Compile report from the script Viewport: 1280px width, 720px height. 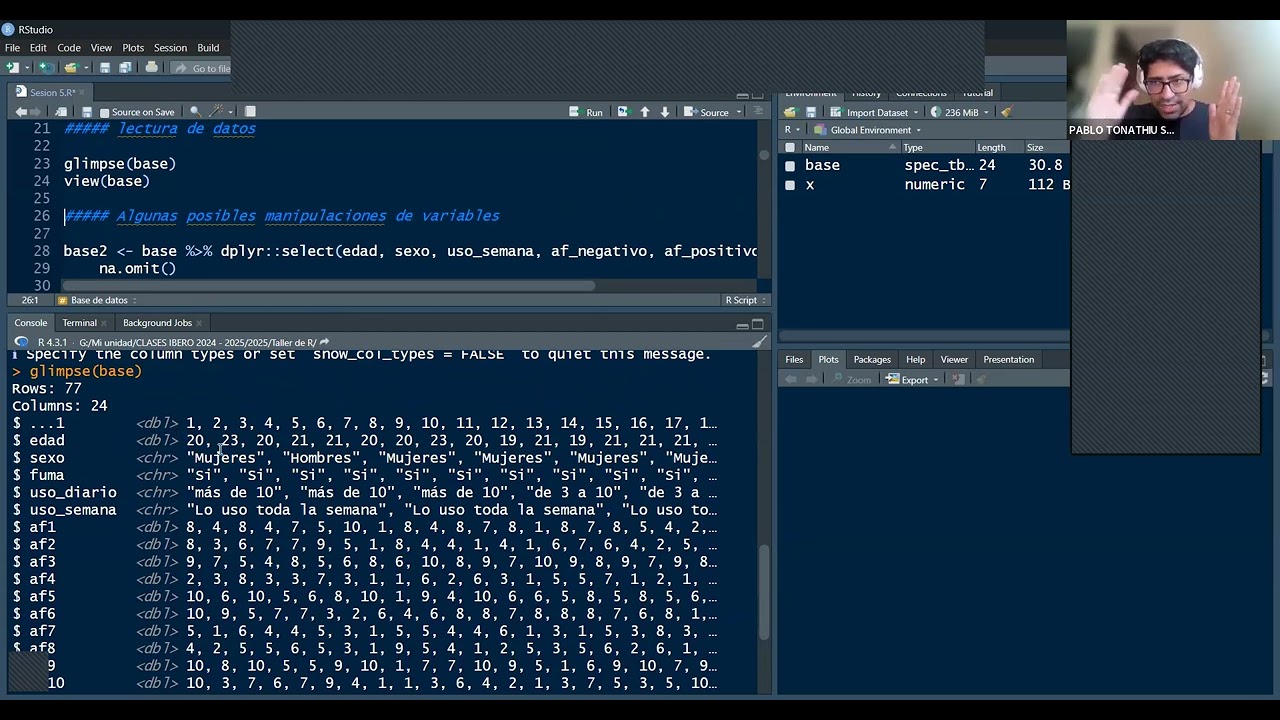click(x=250, y=112)
